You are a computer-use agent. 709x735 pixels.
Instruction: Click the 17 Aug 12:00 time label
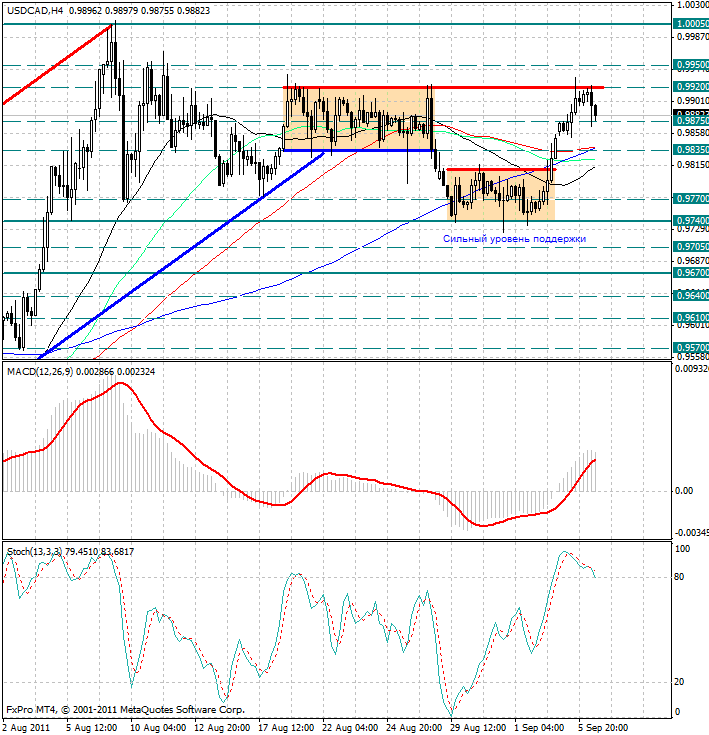point(286,728)
